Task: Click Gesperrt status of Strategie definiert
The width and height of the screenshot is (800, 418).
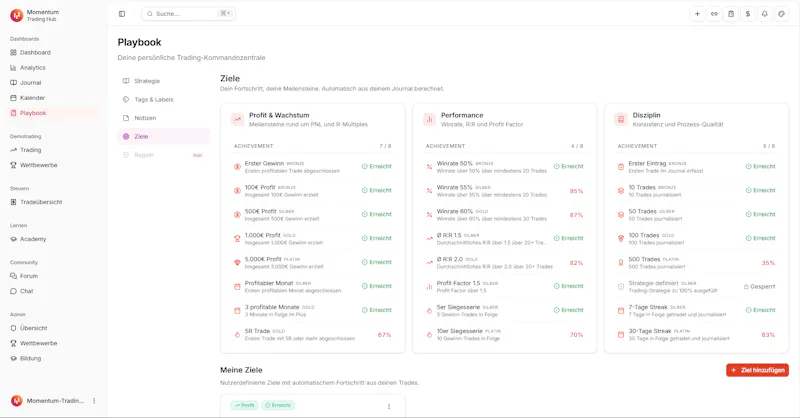Action: pyautogui.click(x=759, y=286)
